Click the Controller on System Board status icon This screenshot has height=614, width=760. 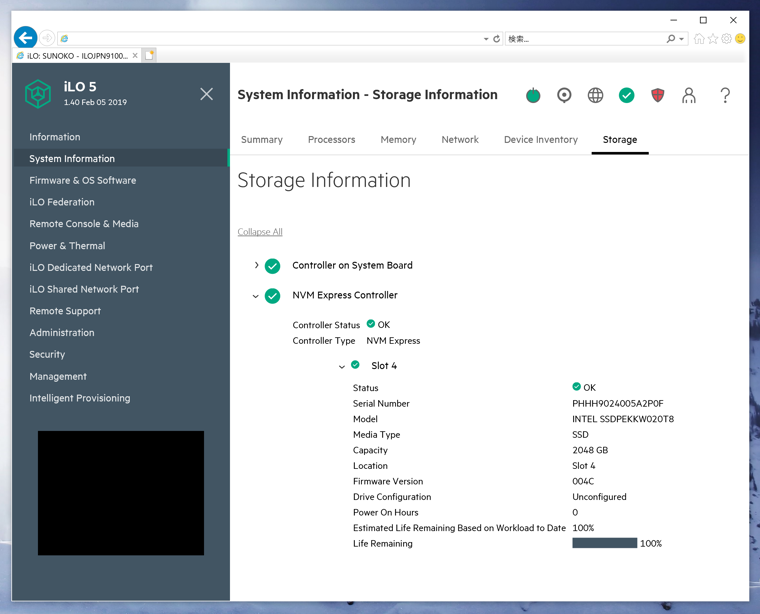click(272, 266)
